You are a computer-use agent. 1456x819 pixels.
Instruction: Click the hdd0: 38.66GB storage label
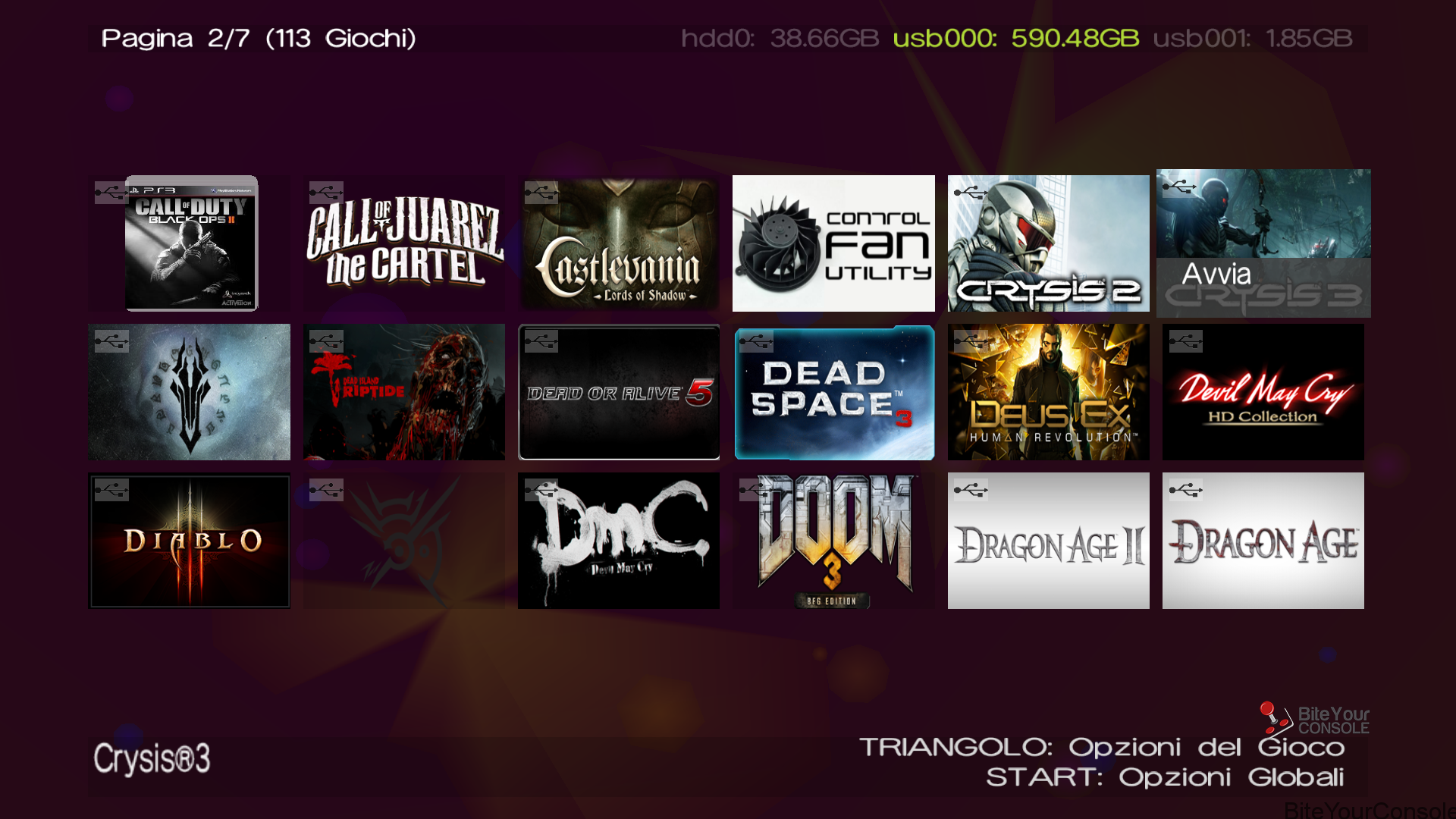780,38
